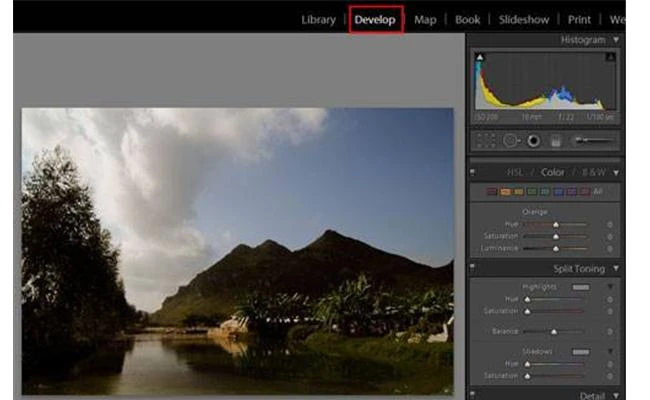This screenshot has height=400, width=650.
Task: Select the Crop Overlay tool icon
Action: point(485,141)
